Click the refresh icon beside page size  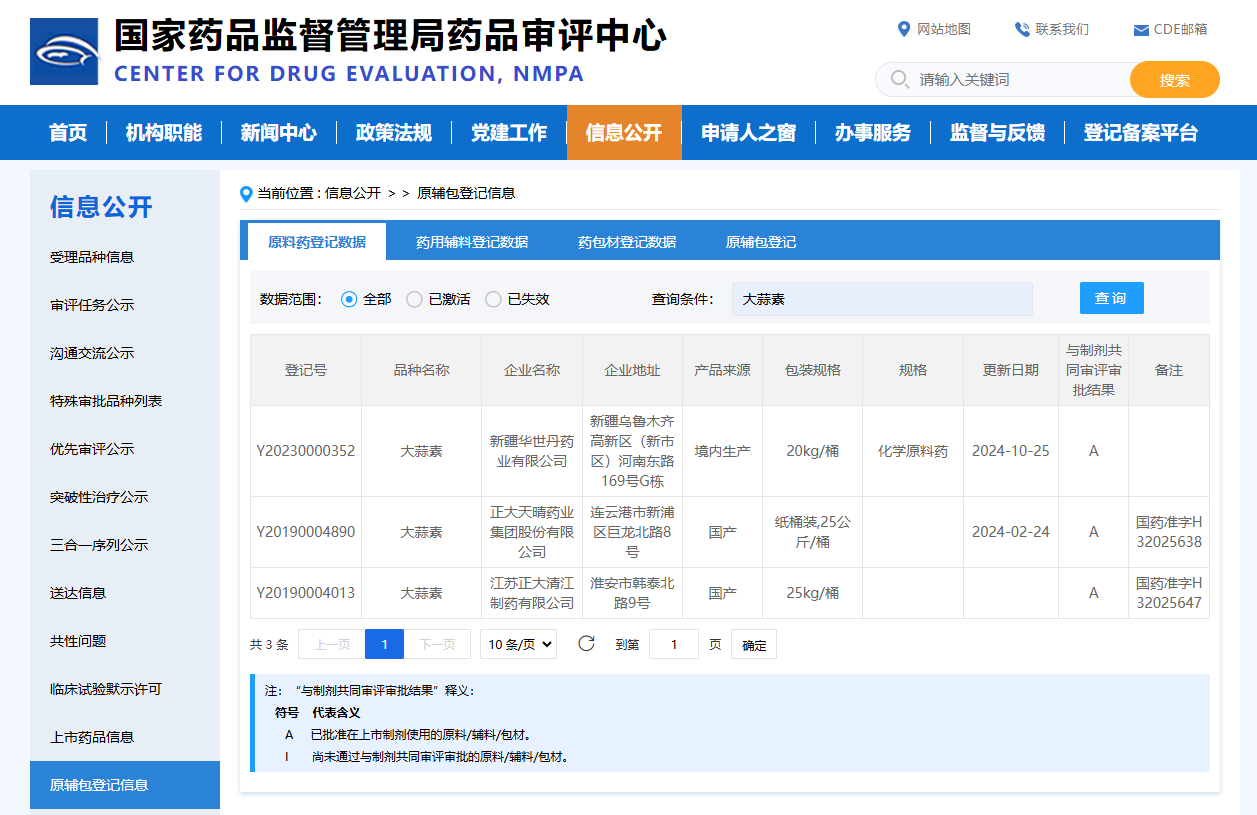tap(587, 643)
